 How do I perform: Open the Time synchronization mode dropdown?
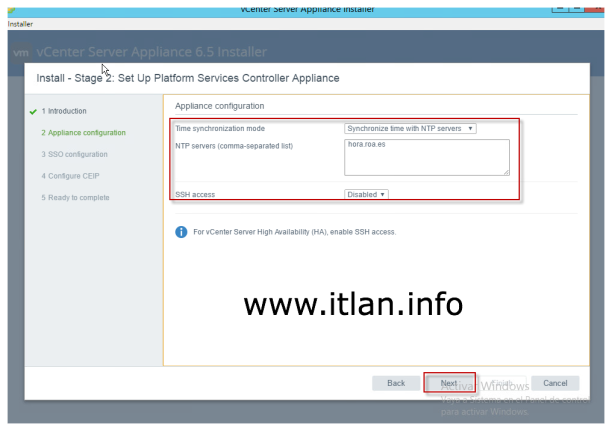(x=411, y=128)
